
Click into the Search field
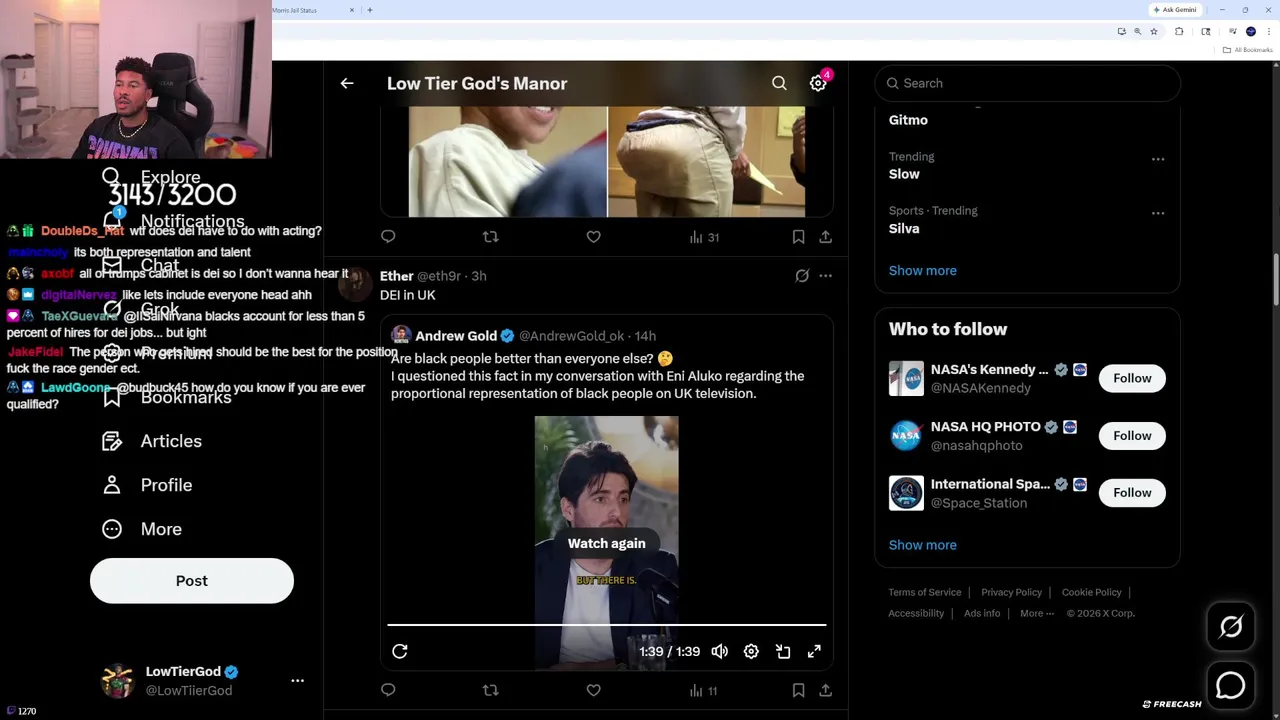point(1027,83)
